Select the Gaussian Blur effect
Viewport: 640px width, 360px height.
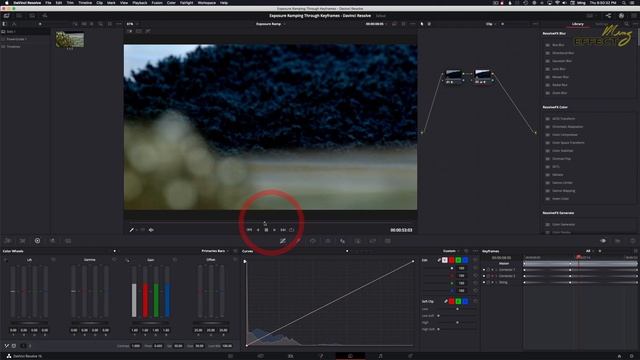pyautogui.click(x=562, y=61)
